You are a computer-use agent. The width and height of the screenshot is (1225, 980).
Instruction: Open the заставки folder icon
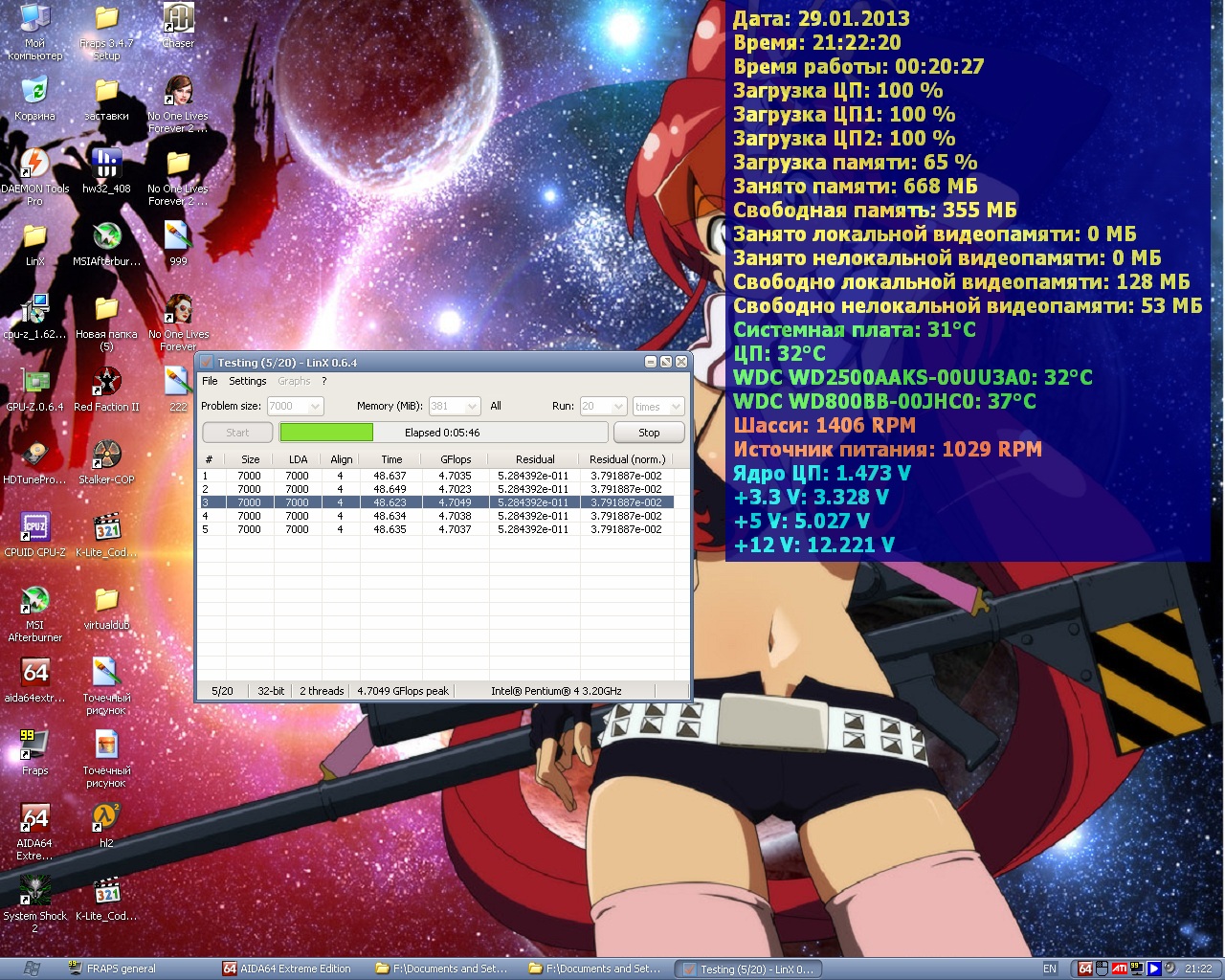[106, 99]
